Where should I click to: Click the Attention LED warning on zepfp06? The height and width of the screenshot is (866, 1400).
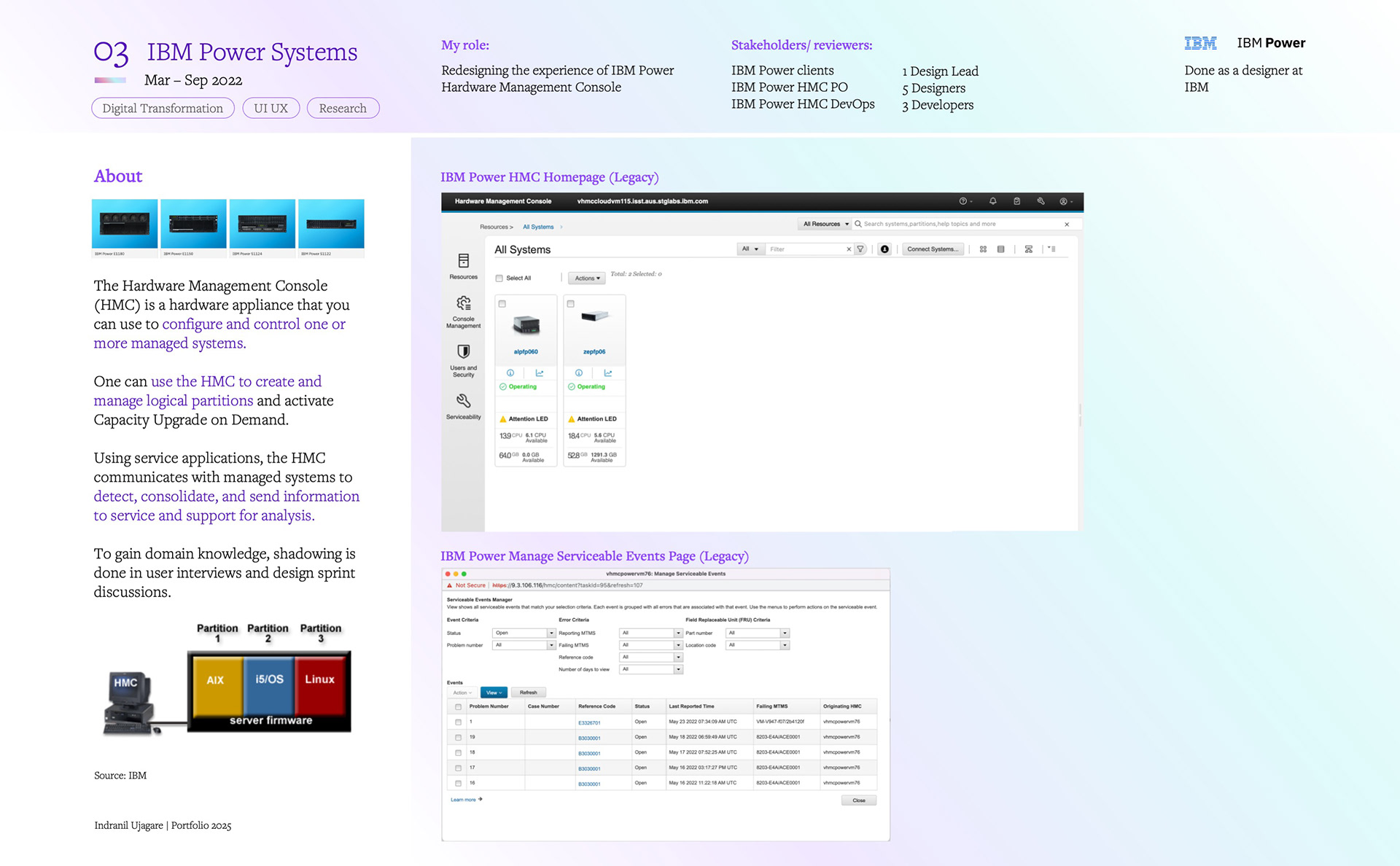[592, 419]
